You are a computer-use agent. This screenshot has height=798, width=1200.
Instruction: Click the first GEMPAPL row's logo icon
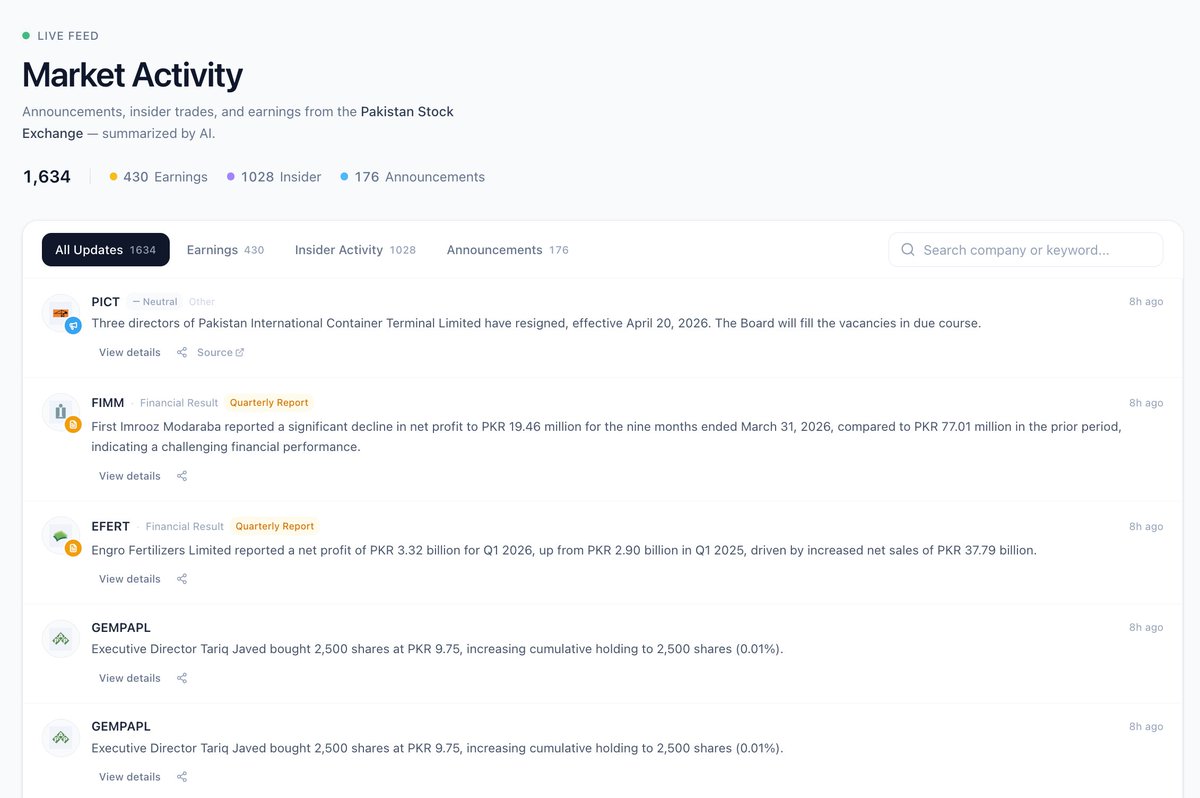pos(60,639)
